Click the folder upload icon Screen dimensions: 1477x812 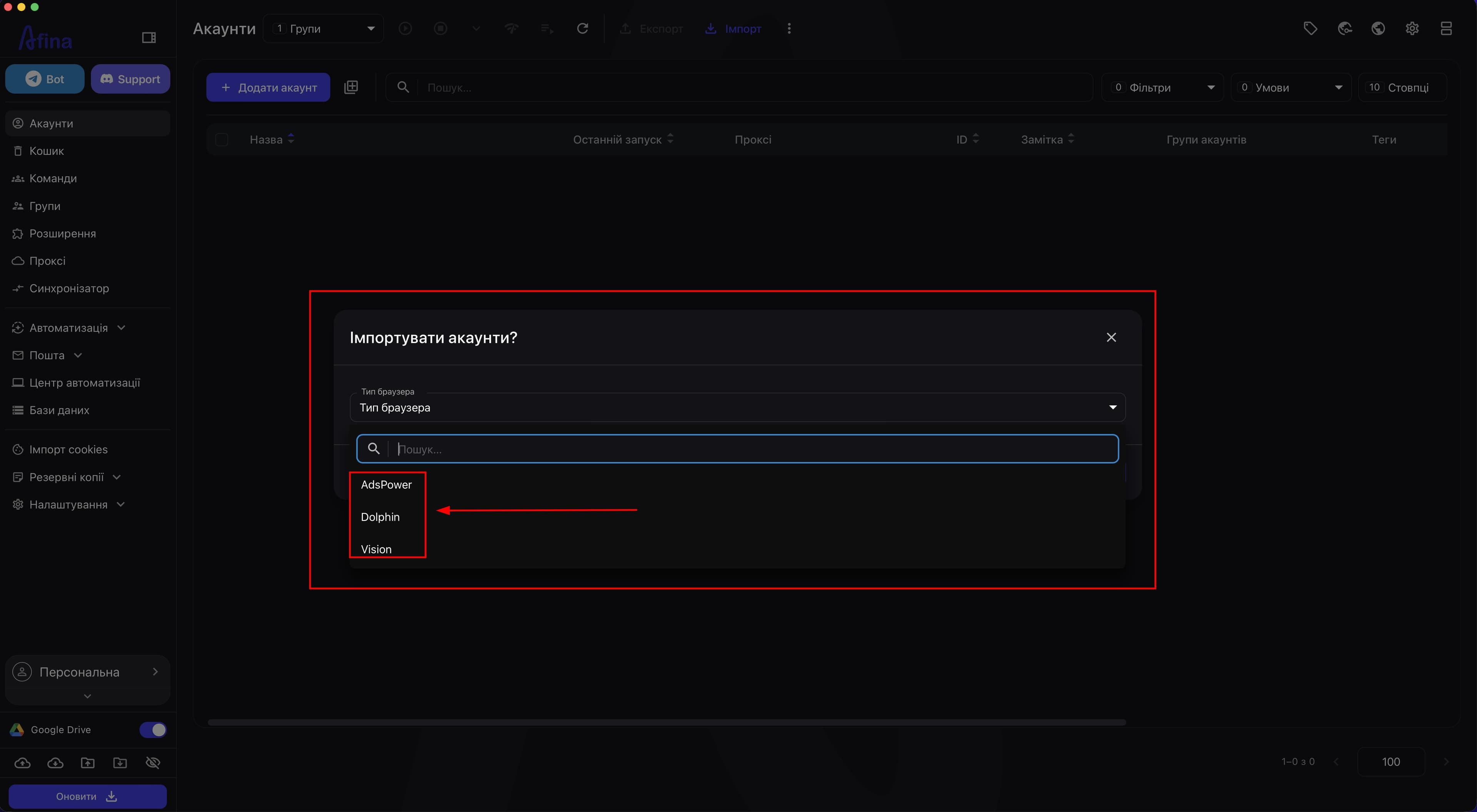[x=88, y=763]
